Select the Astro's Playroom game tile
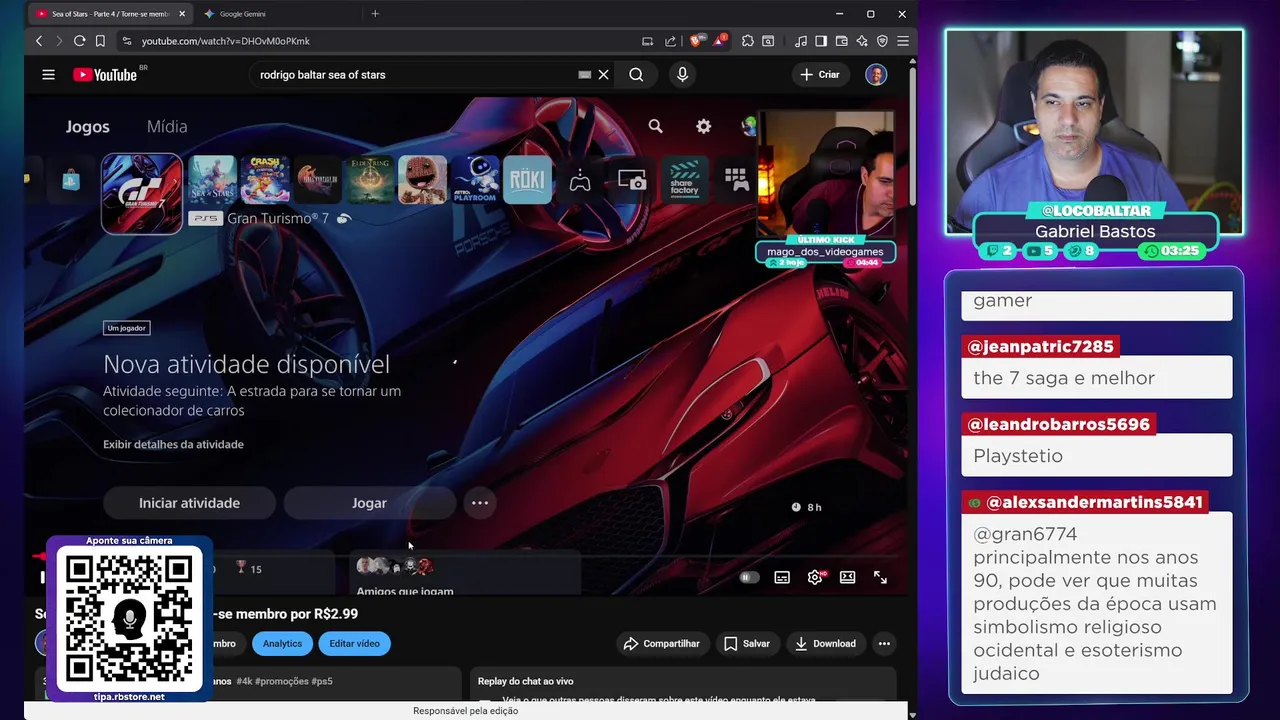 pos(475,180)
